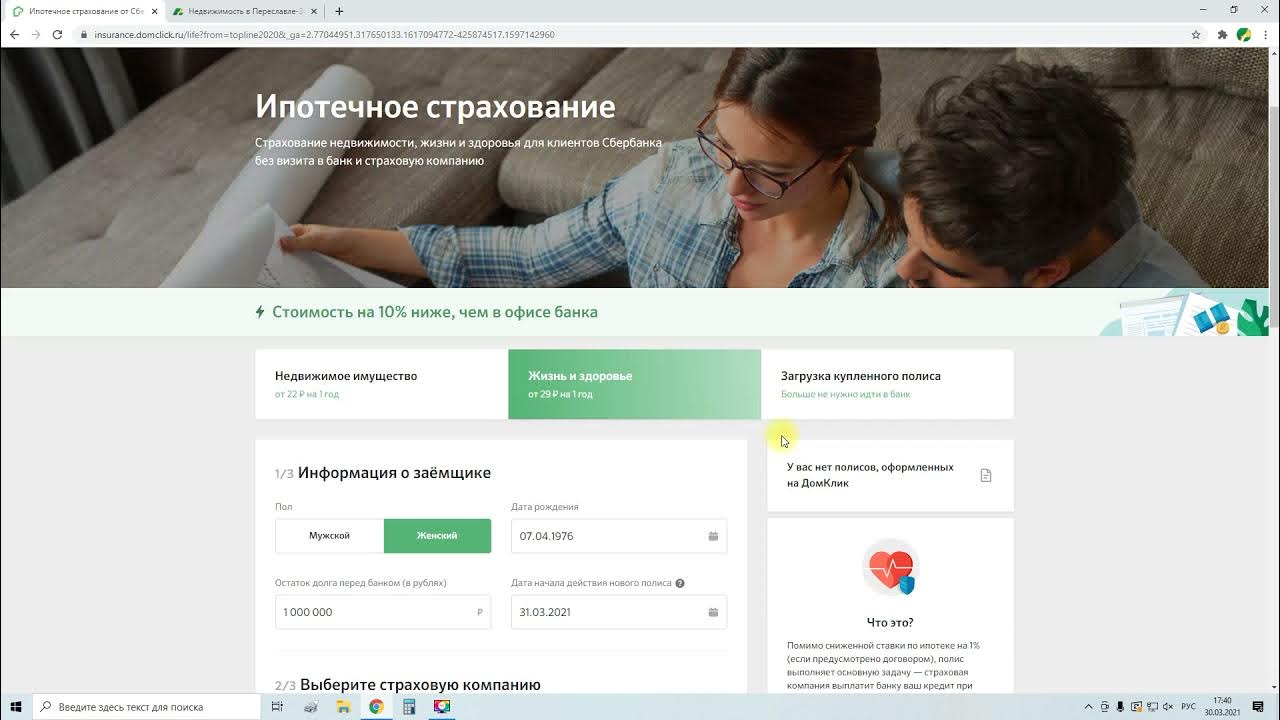Open the Недвижимое имущество insurance tab
Viewport: 1280px width, 720px height.
click(381, 384)
